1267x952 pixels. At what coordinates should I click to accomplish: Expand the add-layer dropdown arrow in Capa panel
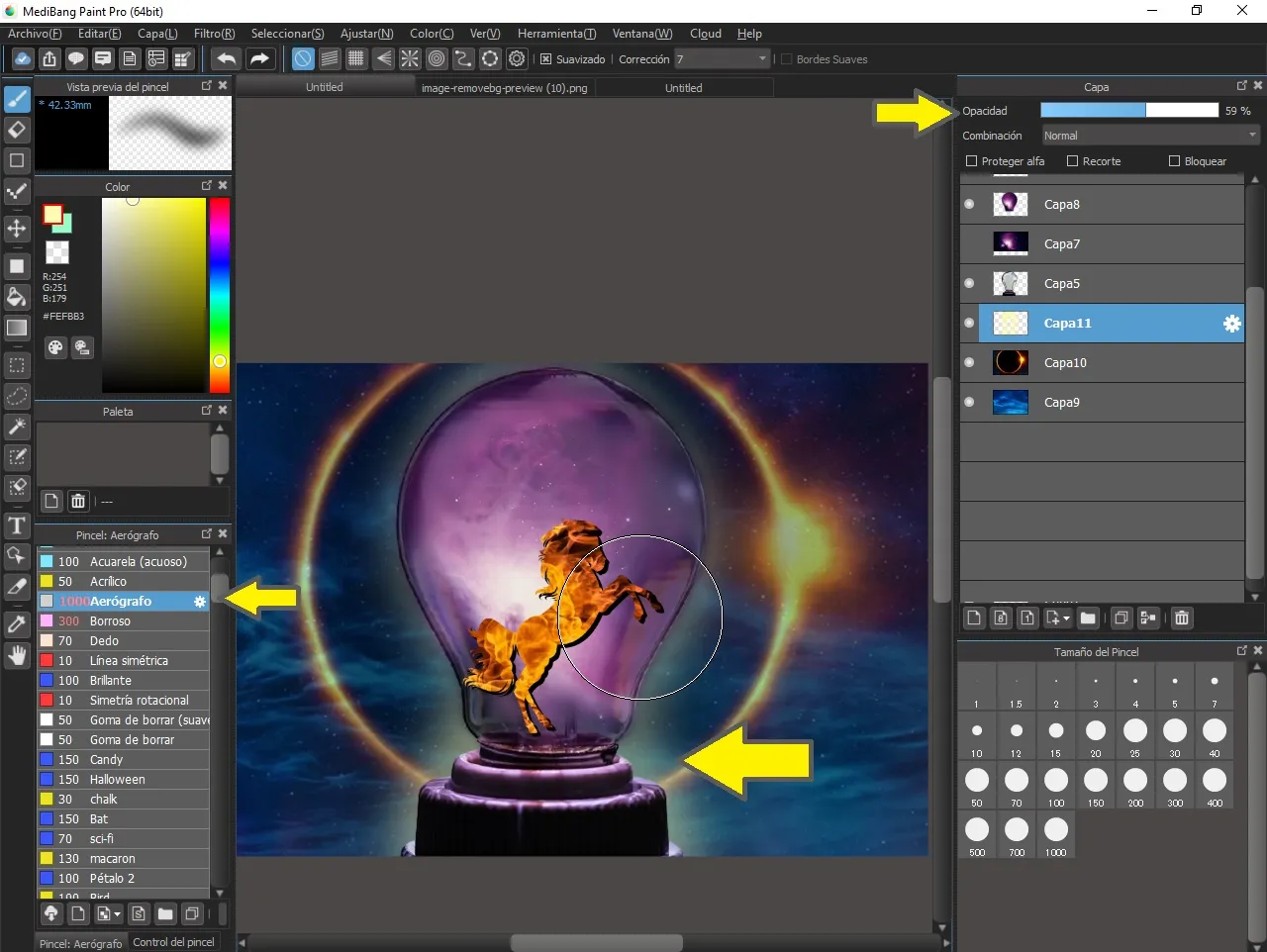tap(1066, 619)
